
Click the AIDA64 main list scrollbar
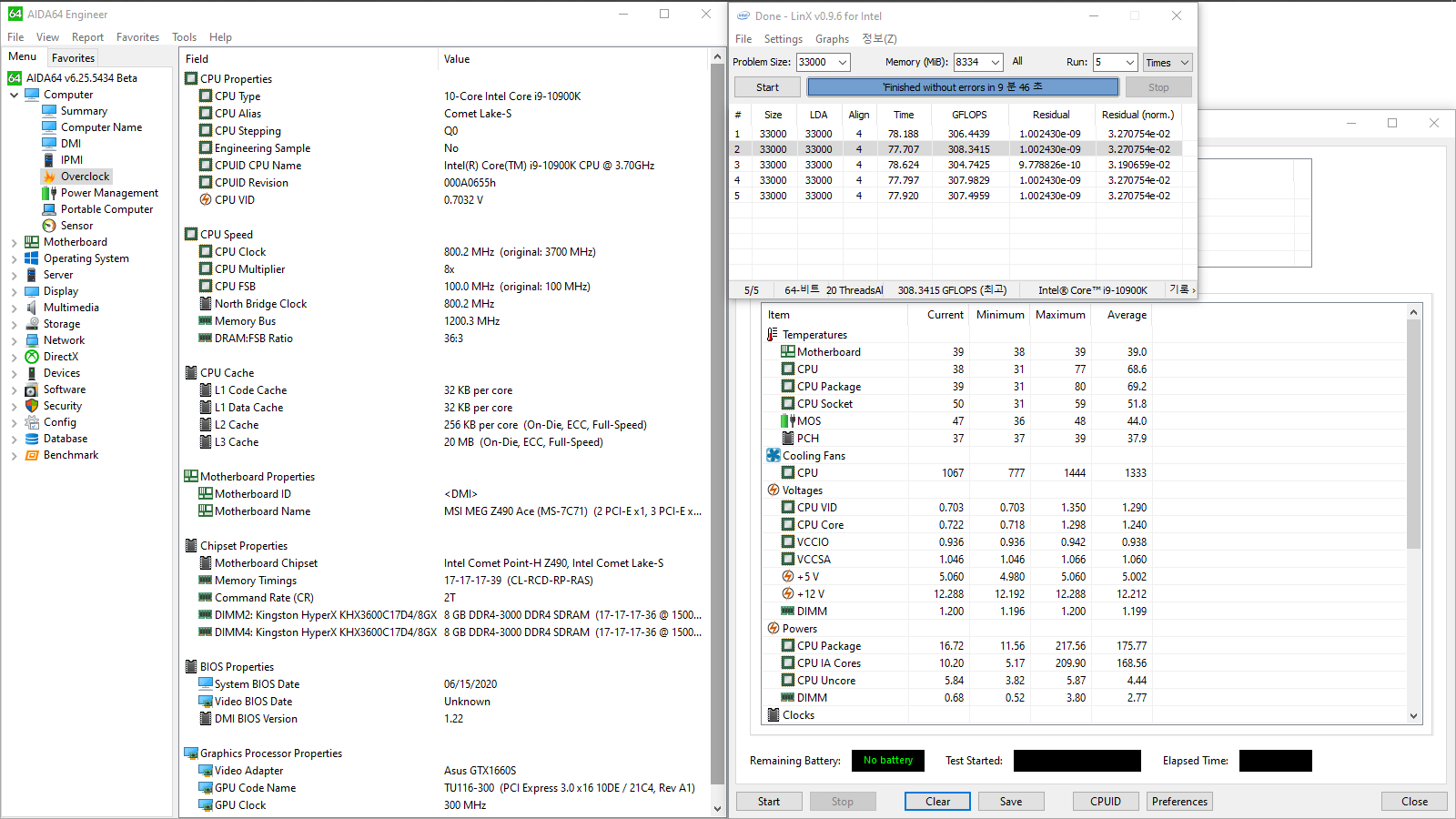pos(717,425)
